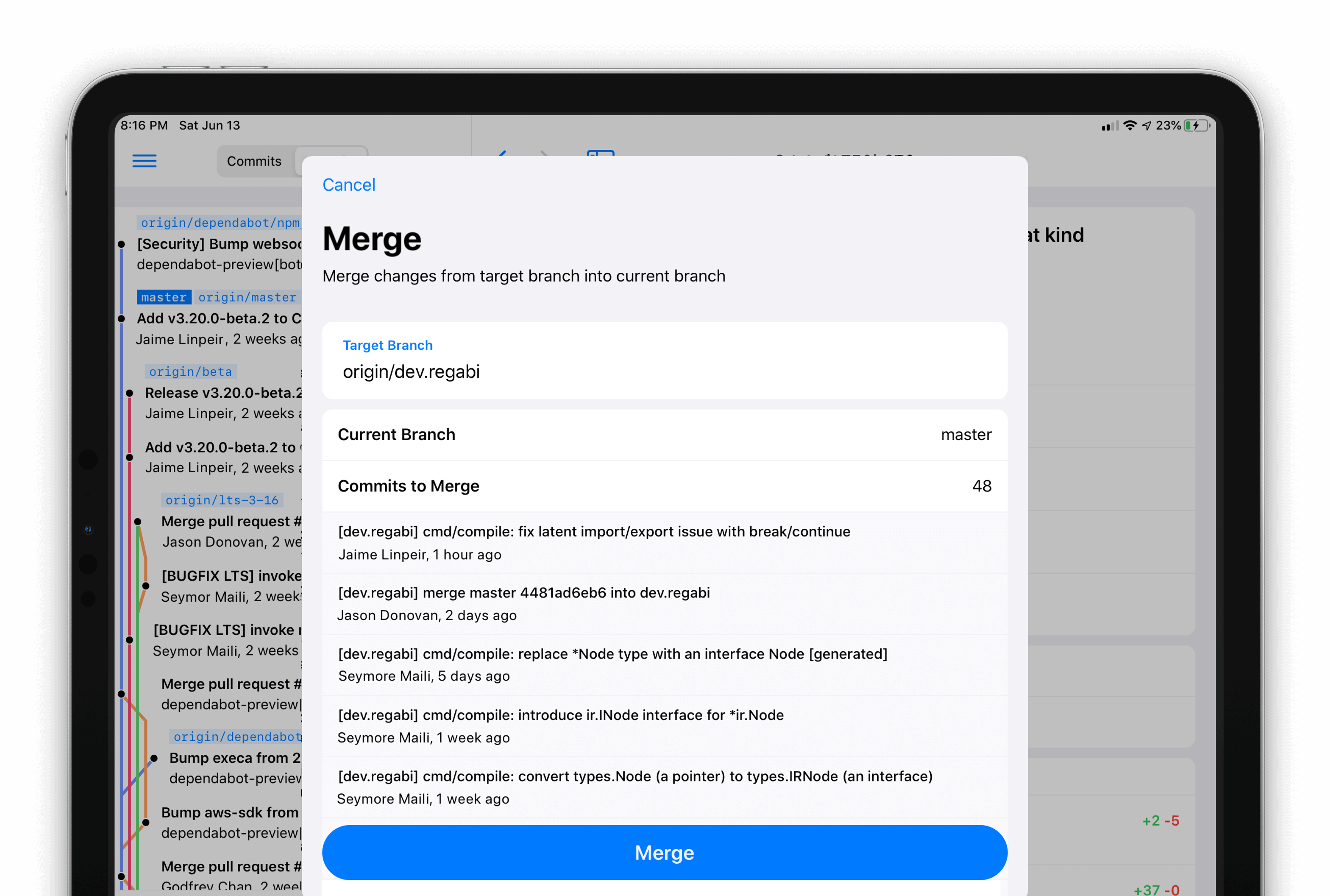Open the 'merge master 4481ad6eb6' commit
This screenshot has height=896, width=1330.
pyautogui.click(x=664, y=604)
